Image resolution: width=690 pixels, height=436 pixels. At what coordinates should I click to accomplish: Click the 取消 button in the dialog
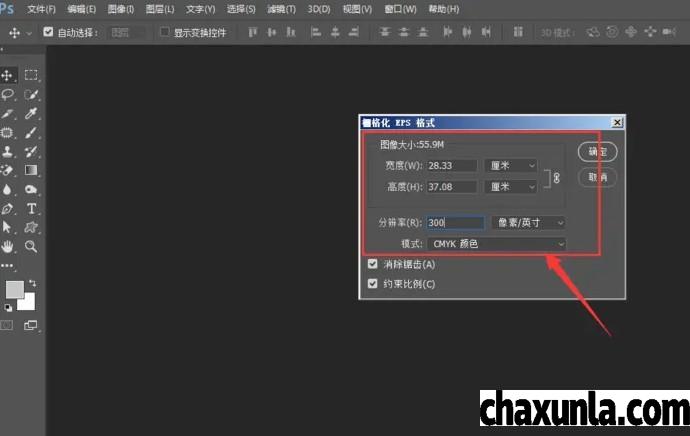pos(597,176)
